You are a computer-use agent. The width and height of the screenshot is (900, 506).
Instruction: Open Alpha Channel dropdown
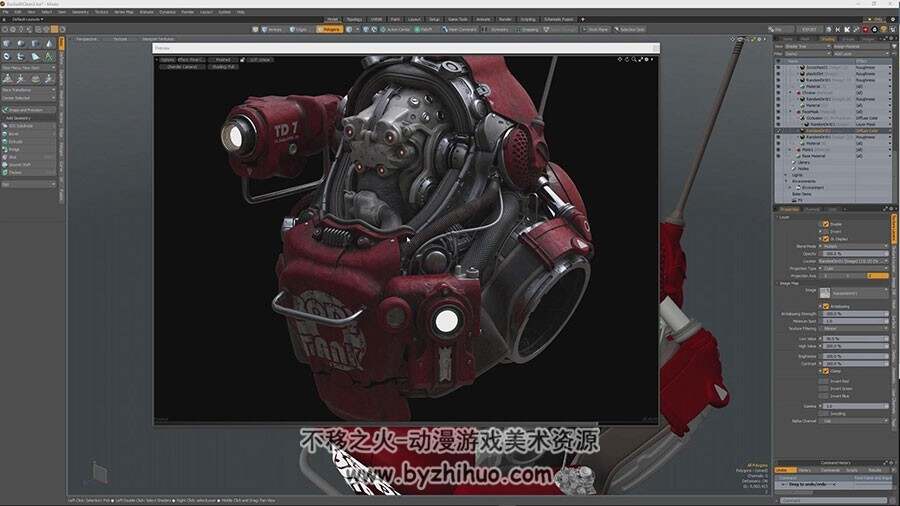click(855, 421)
